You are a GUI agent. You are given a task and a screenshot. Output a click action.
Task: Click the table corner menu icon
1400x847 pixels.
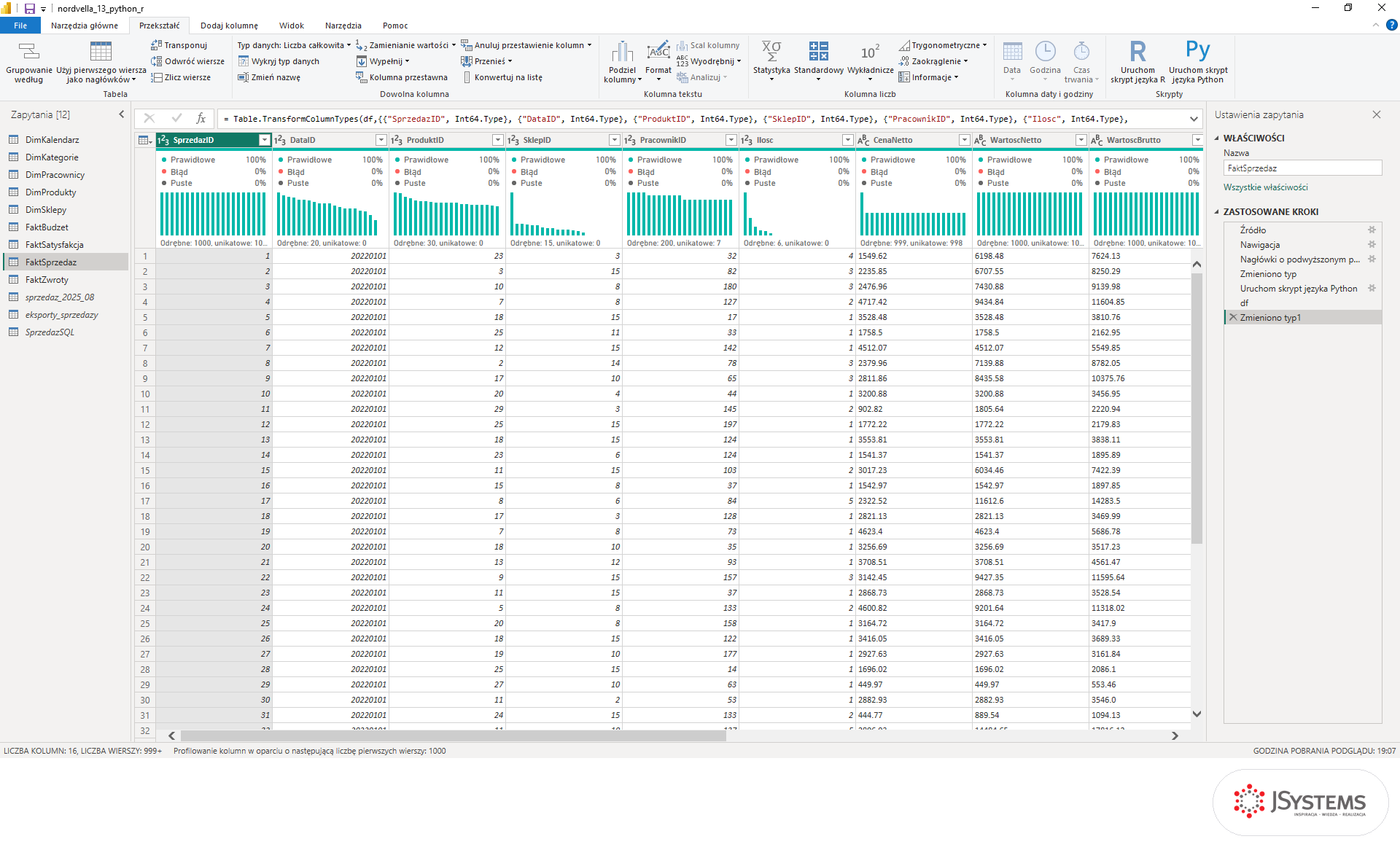[145, 140]
